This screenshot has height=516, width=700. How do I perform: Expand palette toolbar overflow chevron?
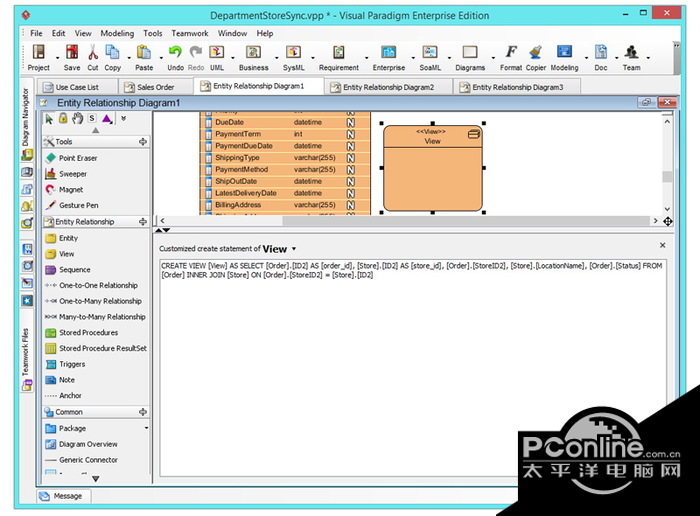click(123, 118)
